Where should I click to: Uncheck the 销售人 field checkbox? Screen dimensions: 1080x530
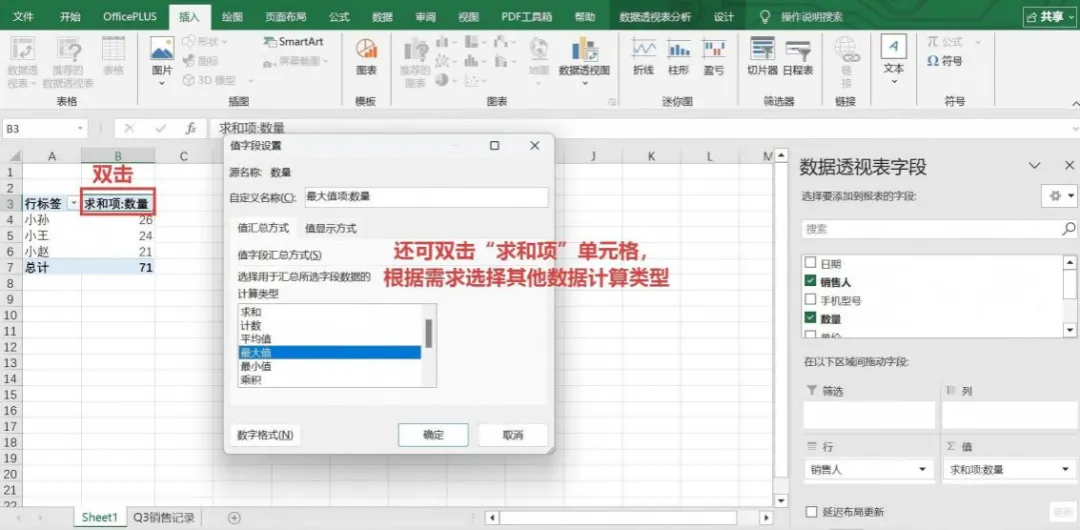click(810, 282)
